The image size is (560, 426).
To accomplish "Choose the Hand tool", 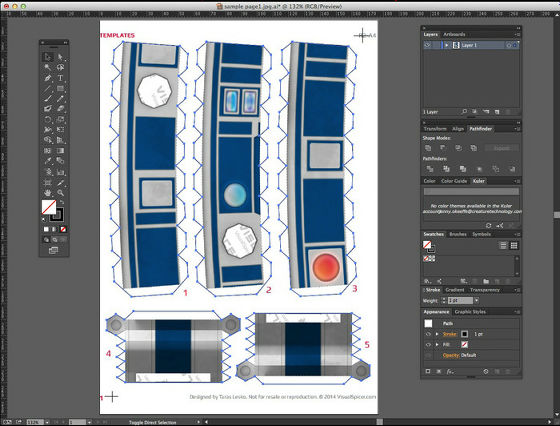I will tap(48, 193).
